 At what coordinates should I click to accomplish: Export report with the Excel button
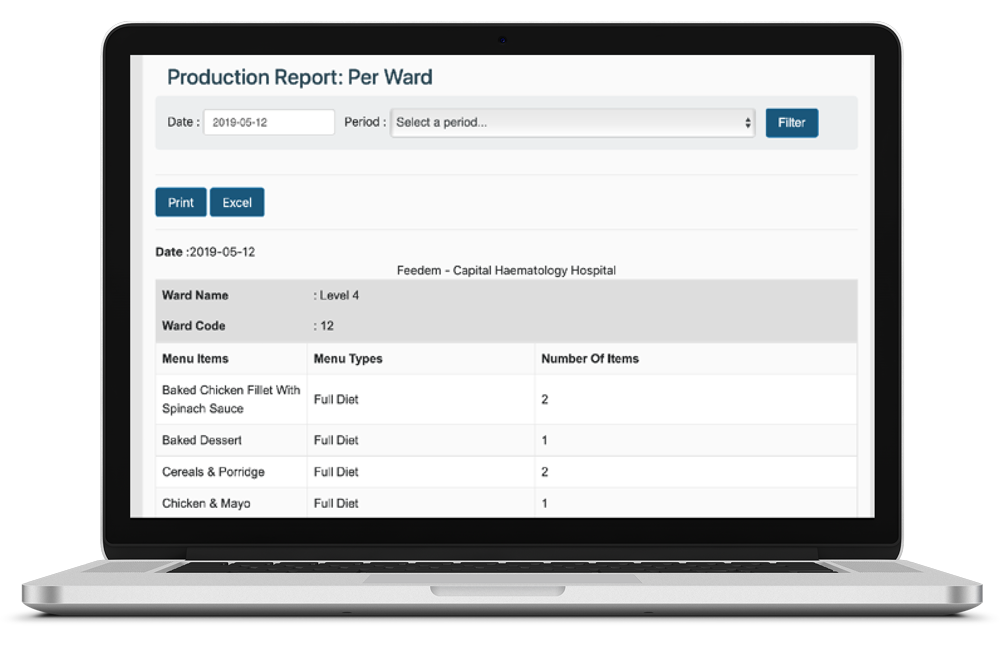tap(237, 202)
